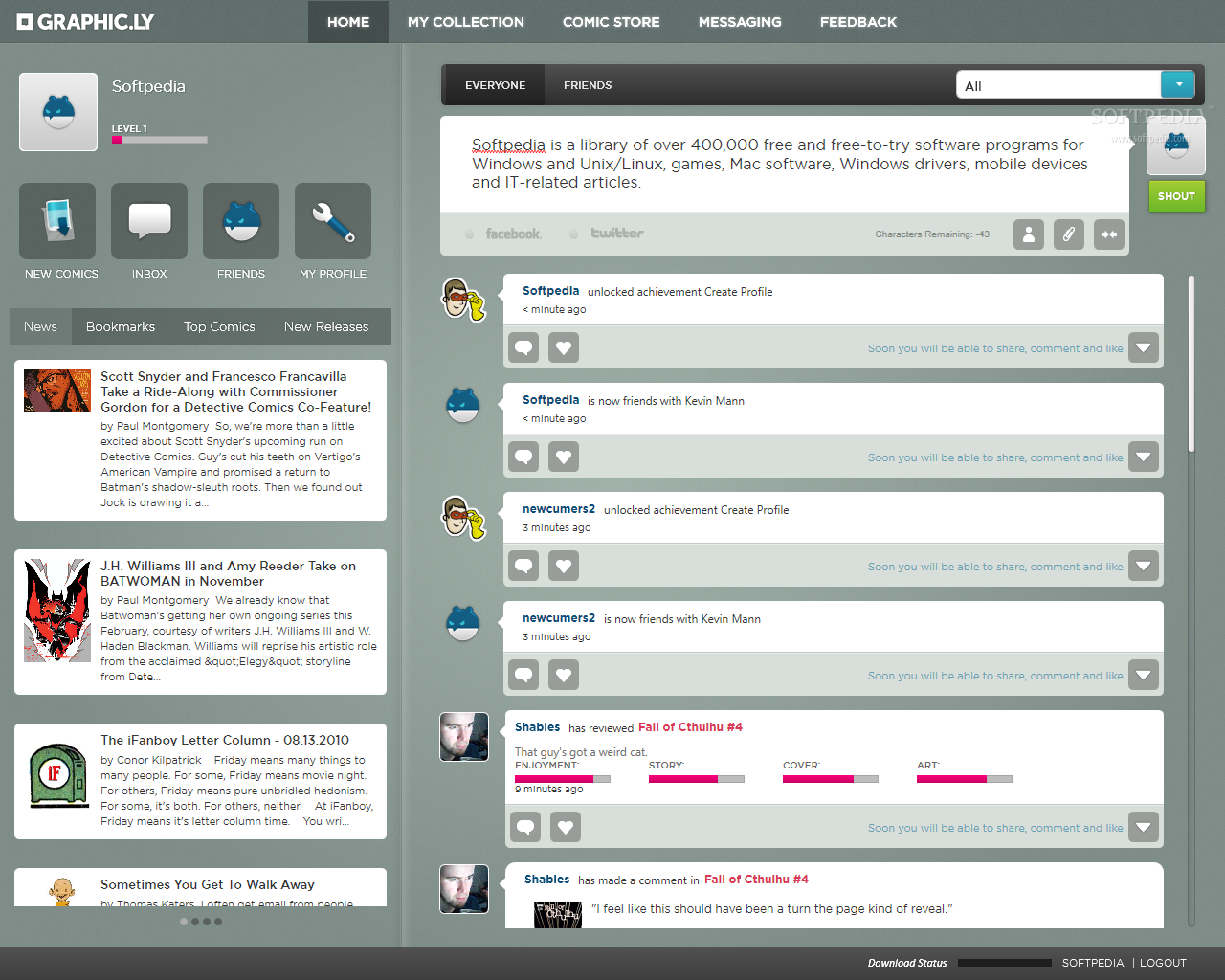Open the New Comics icon
The image size is (1225, 980).
(57, 221)
